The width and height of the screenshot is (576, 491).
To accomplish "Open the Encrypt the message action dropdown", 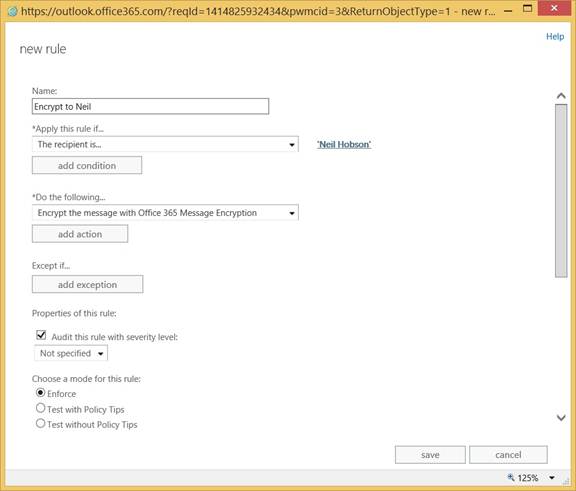I will coord(165,213).
